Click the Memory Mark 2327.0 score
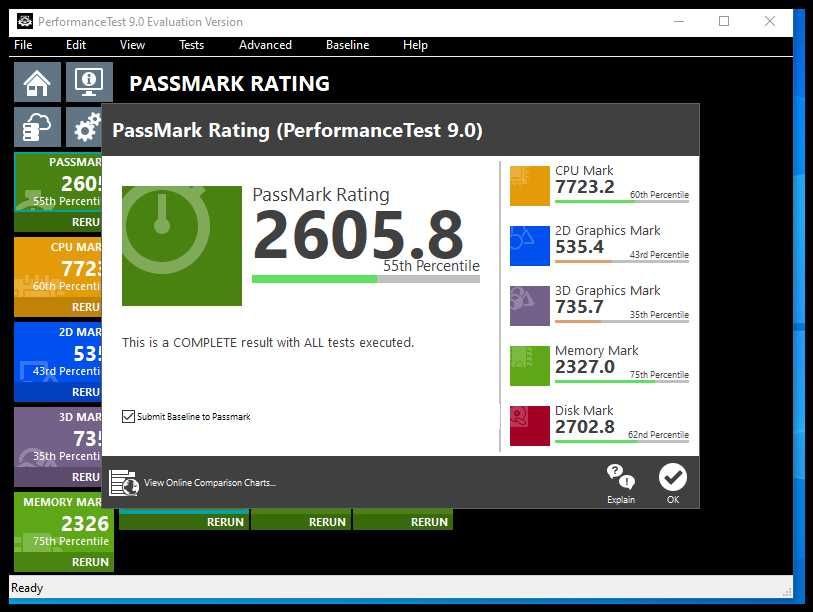The image size is (813, 612). coord(585,367)
